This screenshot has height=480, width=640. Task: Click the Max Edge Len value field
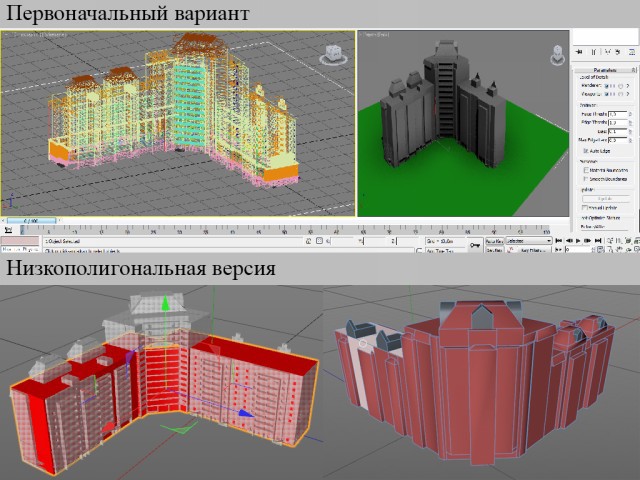pyautogui.click(x=617, y=140)
